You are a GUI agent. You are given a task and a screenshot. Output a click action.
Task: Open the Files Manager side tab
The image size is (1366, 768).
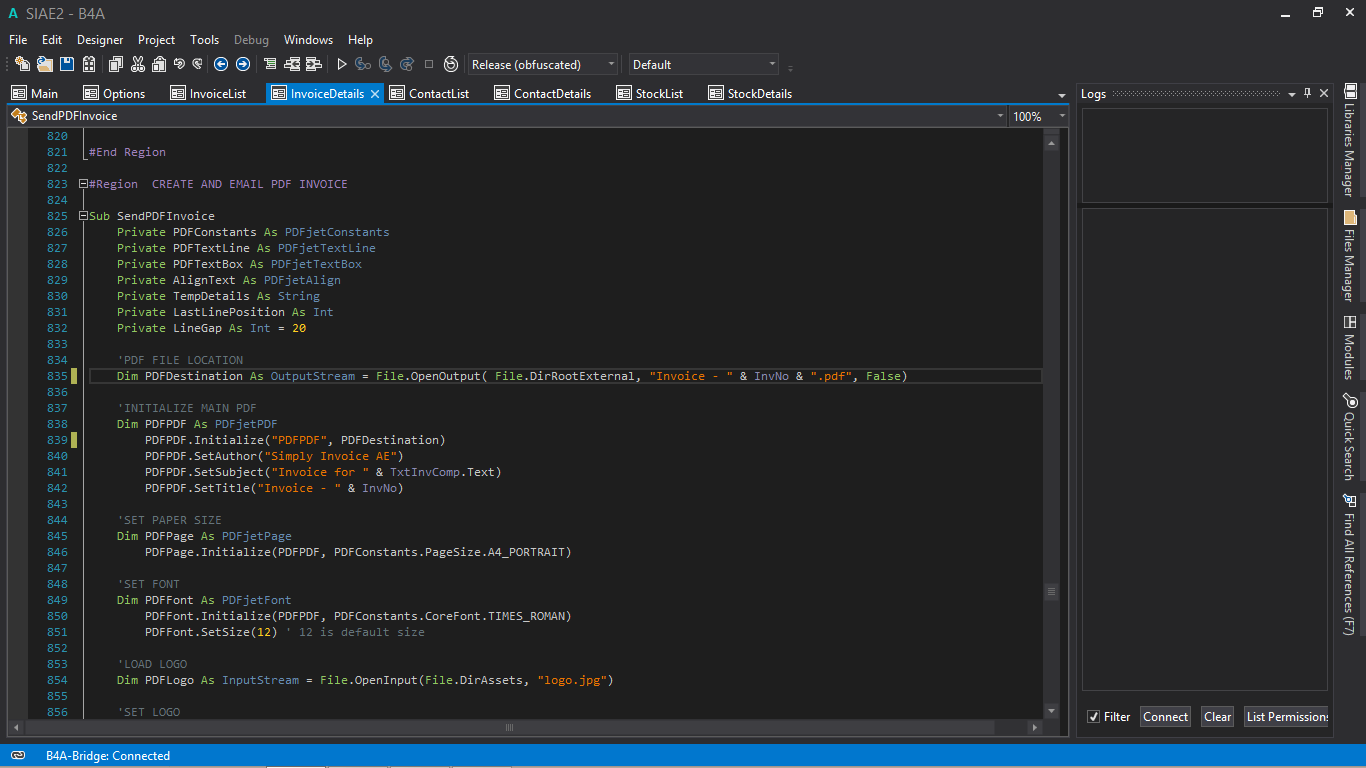pyautogui.click(x=1349, y=256)
